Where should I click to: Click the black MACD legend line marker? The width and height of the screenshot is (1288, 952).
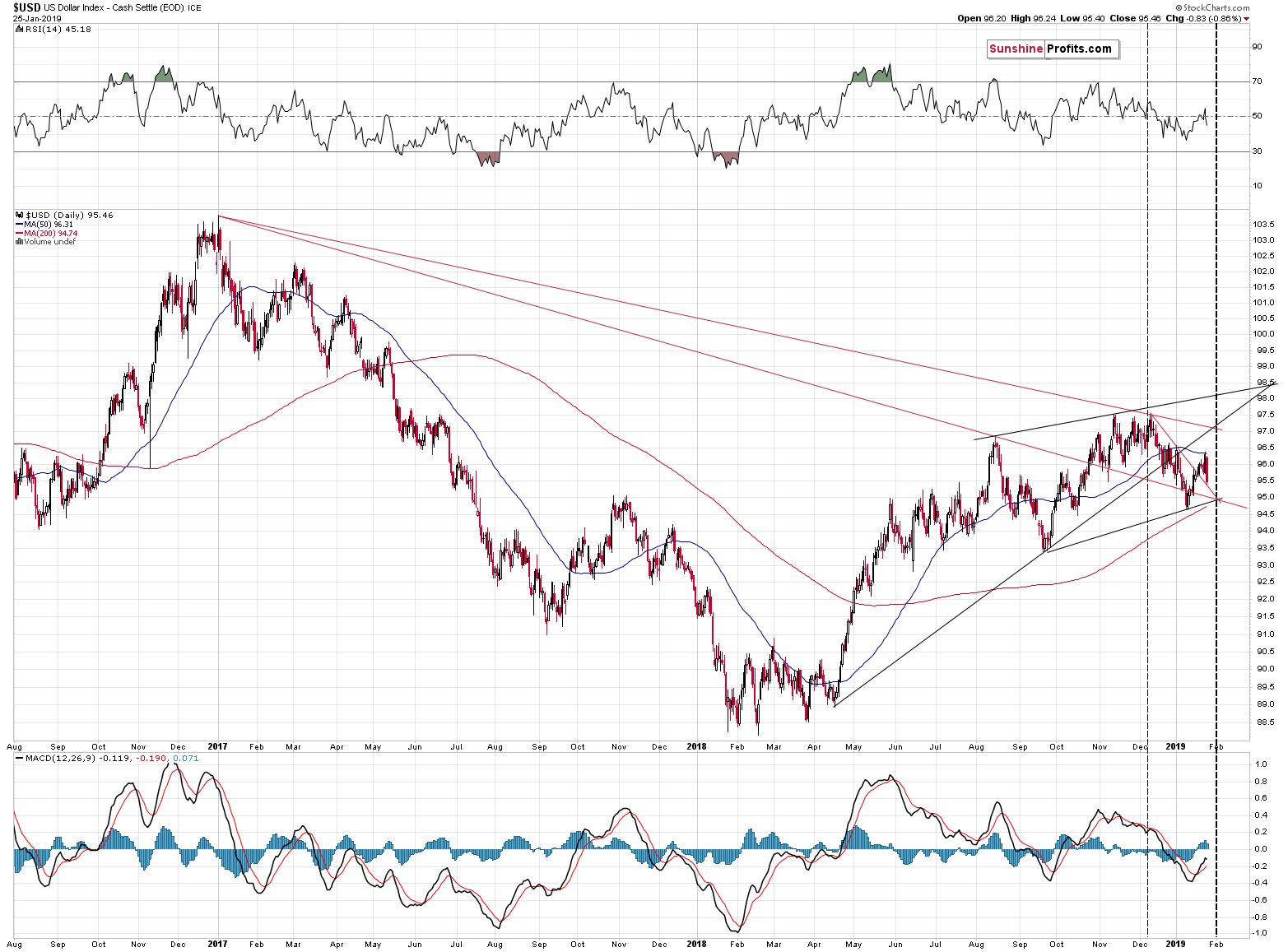click(20, 758)
